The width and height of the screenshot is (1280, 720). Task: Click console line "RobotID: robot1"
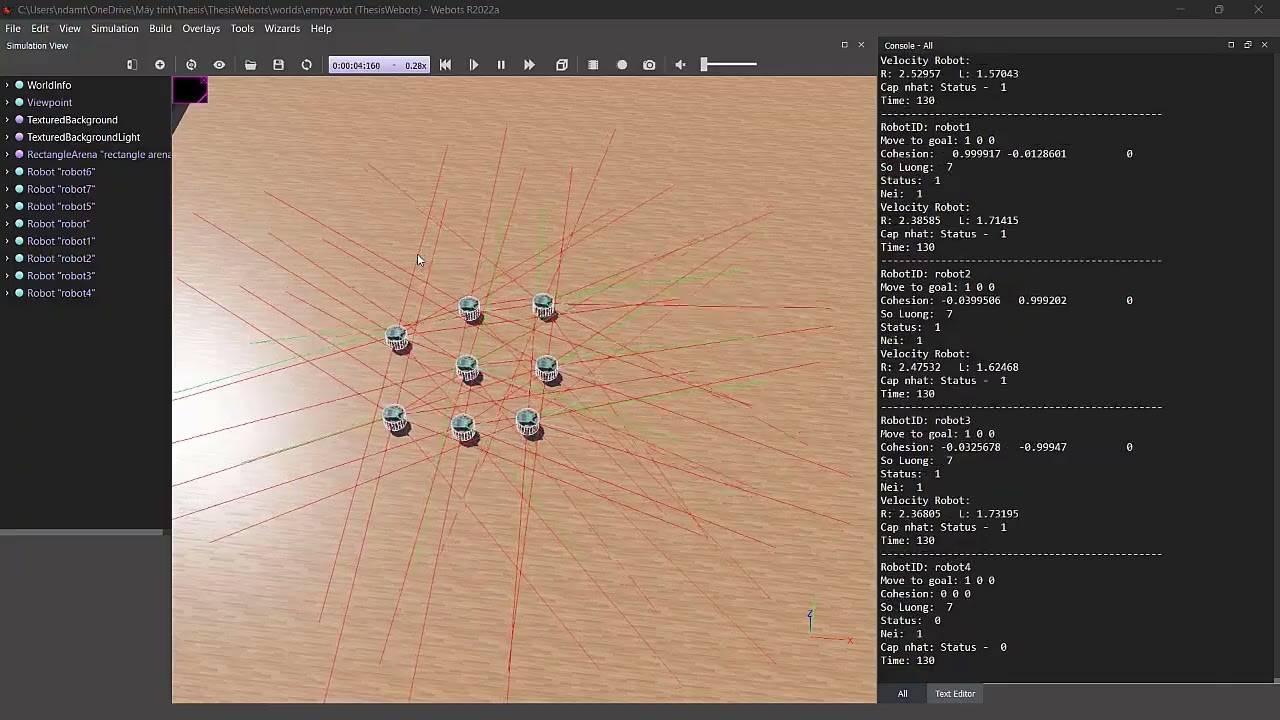coord(925,127)
